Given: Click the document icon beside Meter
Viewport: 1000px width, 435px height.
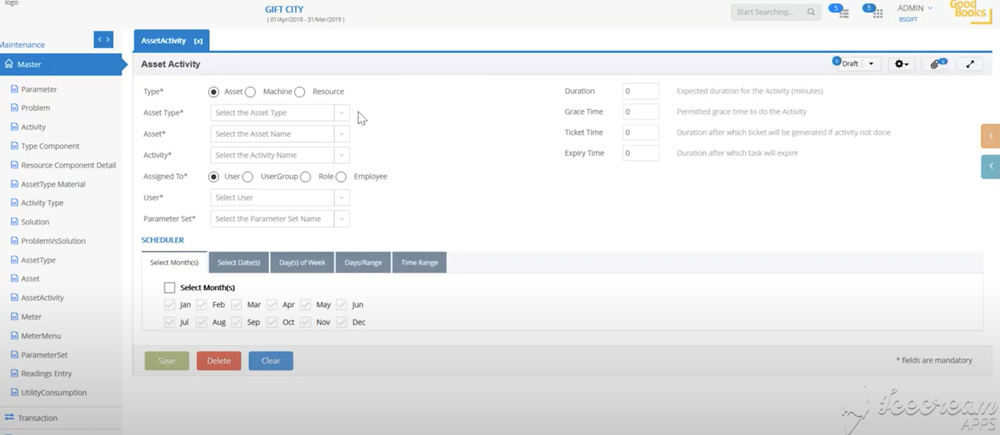Looking at the screenshot, I should [x=15, y=316].
